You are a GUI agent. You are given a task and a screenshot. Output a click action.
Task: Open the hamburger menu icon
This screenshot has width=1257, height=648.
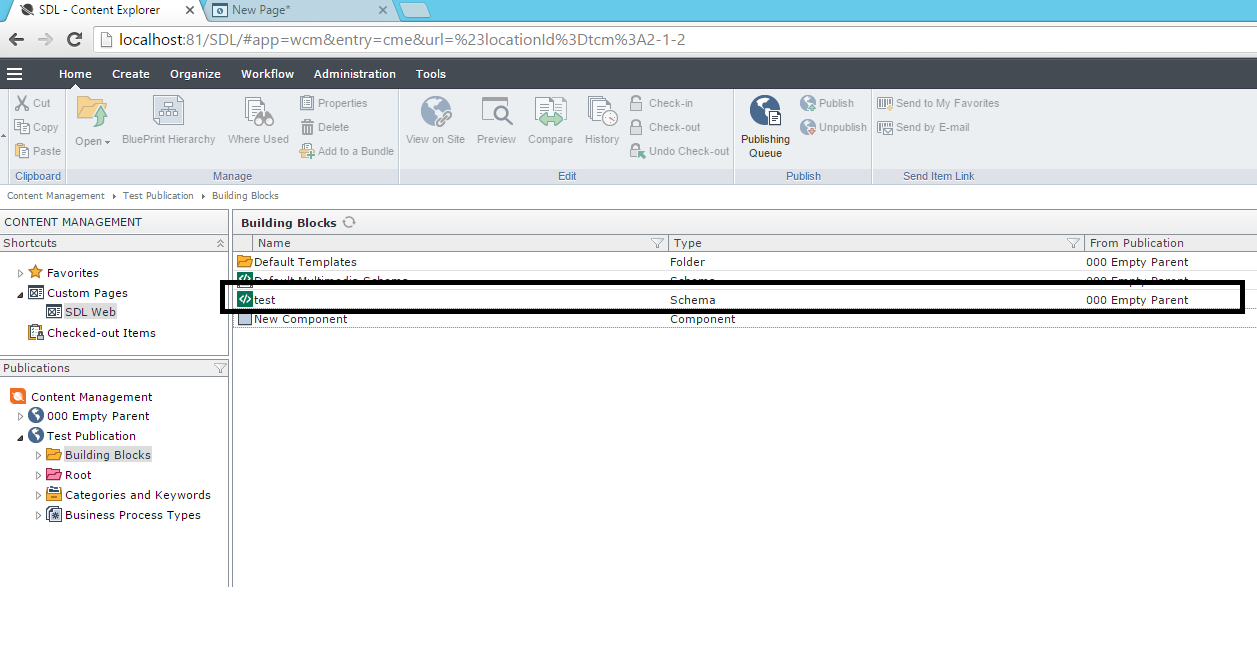14,74
